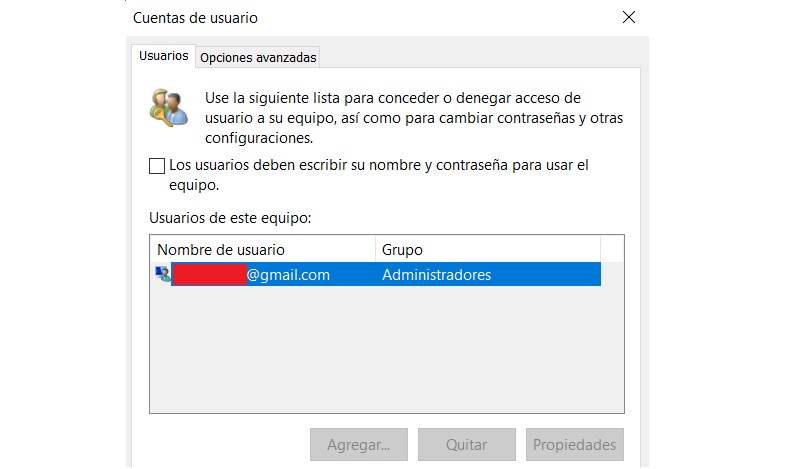The height and width of the screenshot is (469, 807).
Task: Click the Administradores group cell
Action: pos(436,274)
